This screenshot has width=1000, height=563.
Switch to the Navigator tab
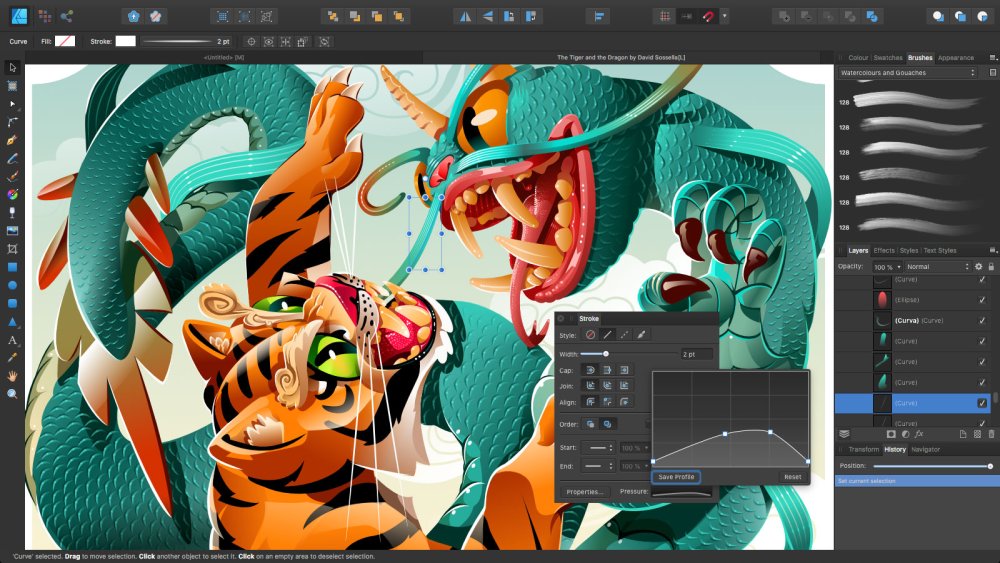point(925,450)
